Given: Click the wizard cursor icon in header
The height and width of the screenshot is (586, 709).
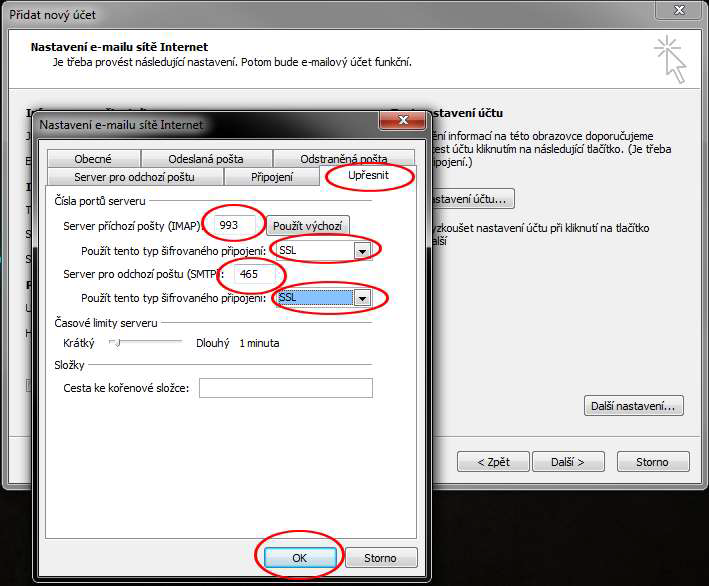Looking at the screenshot, I should click(x=669, y=59).
